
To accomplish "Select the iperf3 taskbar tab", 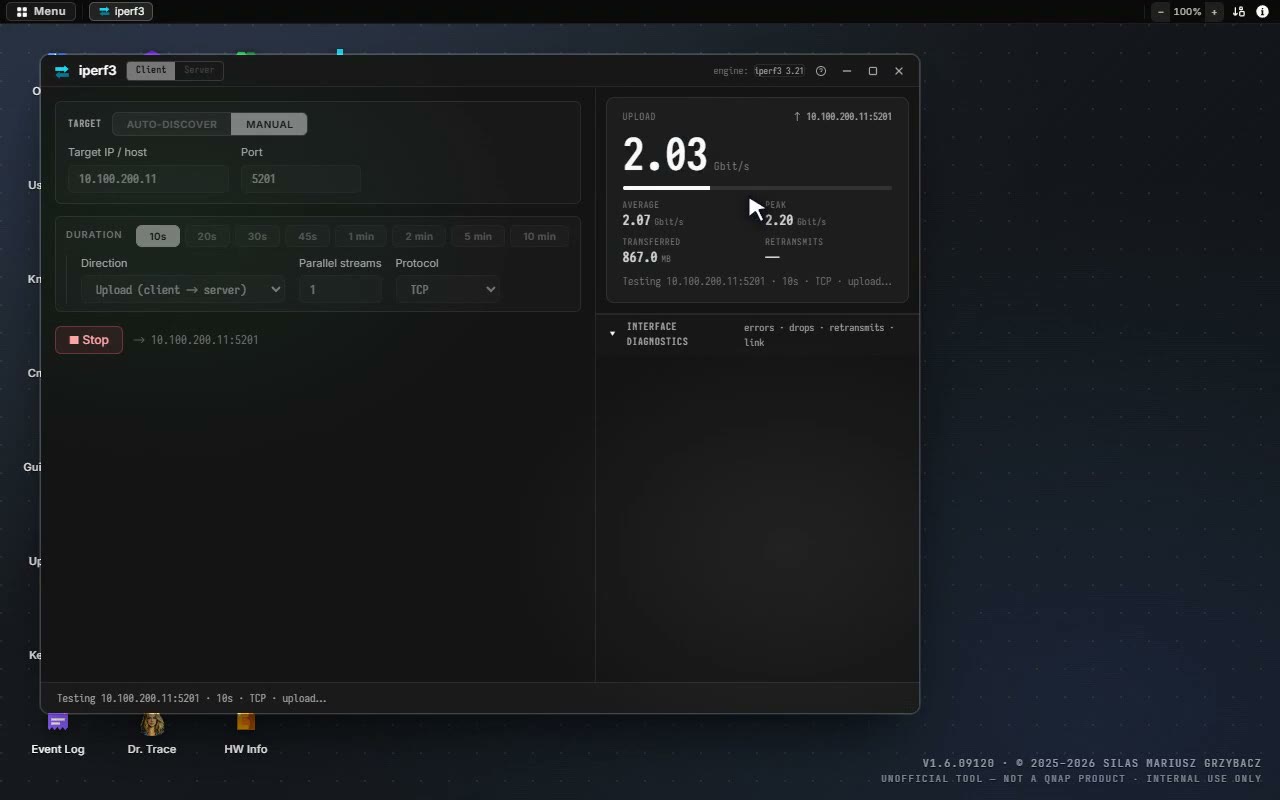I will tap(121, 12).
